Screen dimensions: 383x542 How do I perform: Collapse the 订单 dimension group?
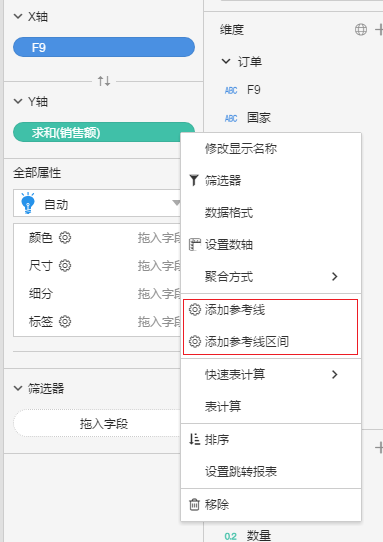(x=226, y=62)
